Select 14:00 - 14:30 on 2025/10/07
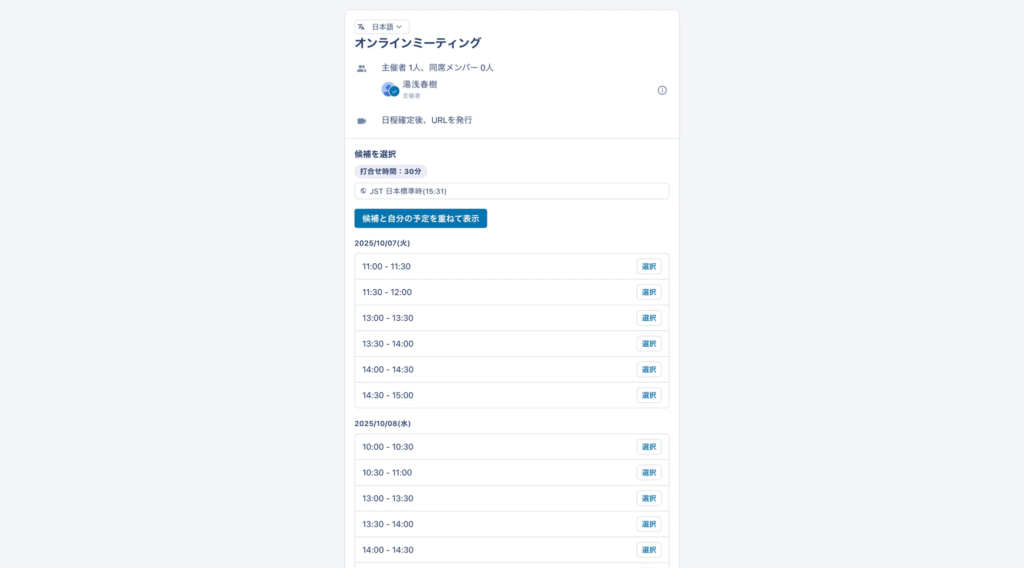 click(x=648, y=370)
